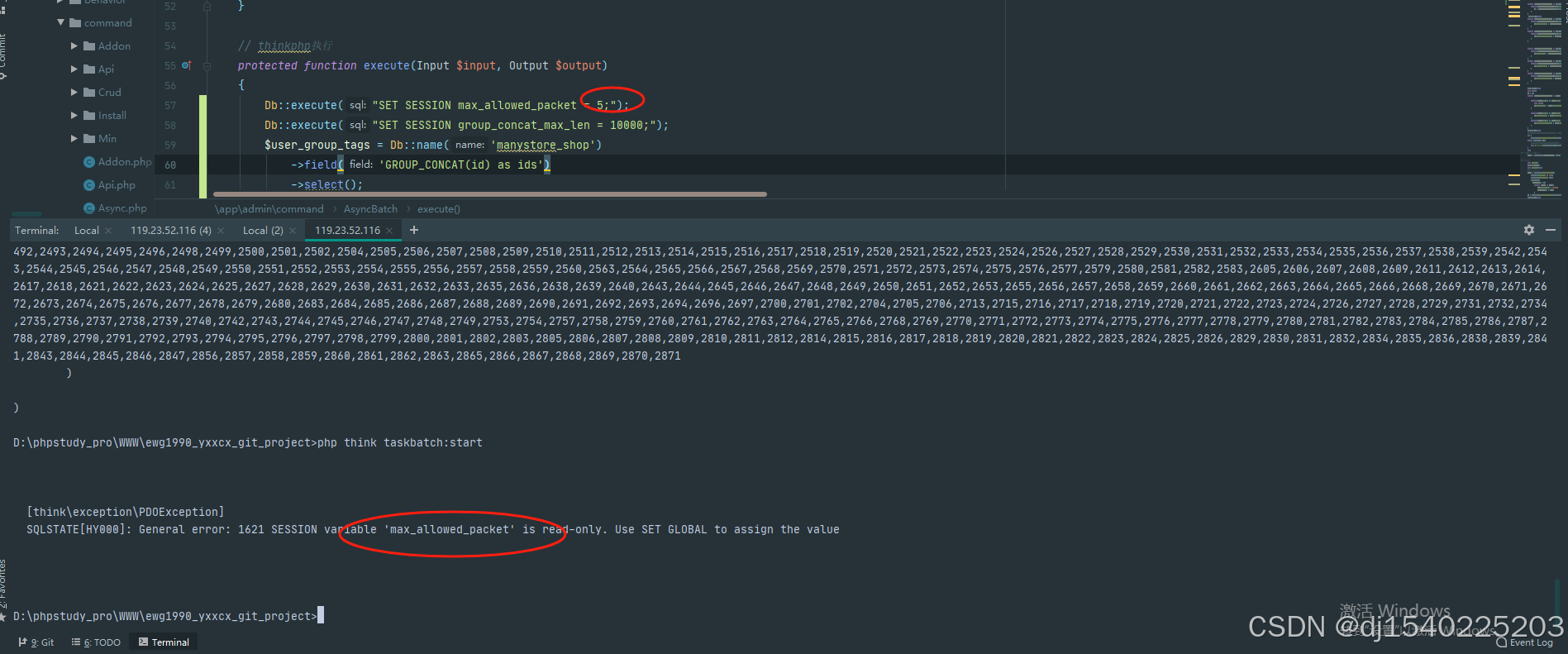Open the Favorites side tool window
This screenshot has width=1568, height=654.
[x=3, y=589]
